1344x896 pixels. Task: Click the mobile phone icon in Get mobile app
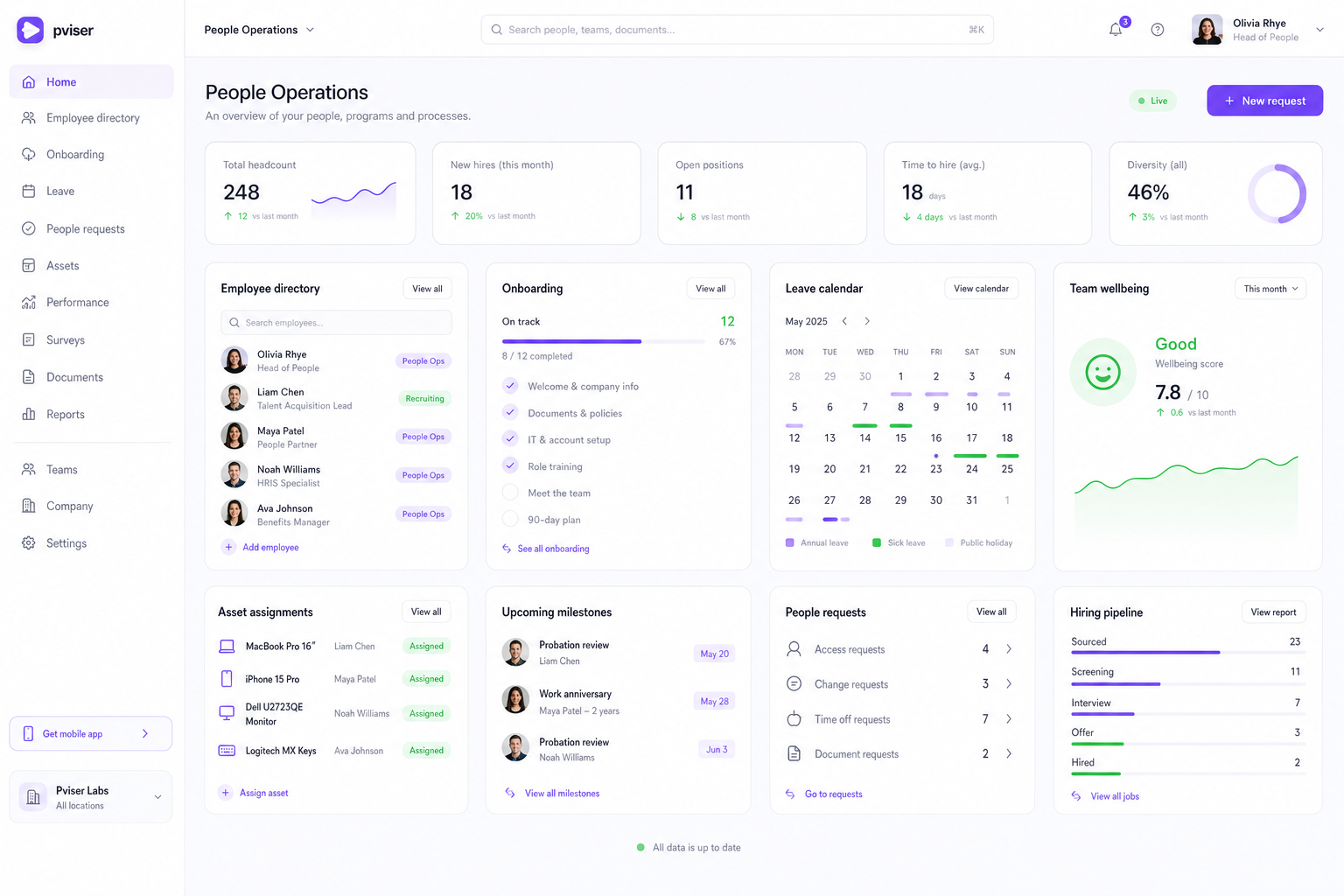(x=28, y=733)
